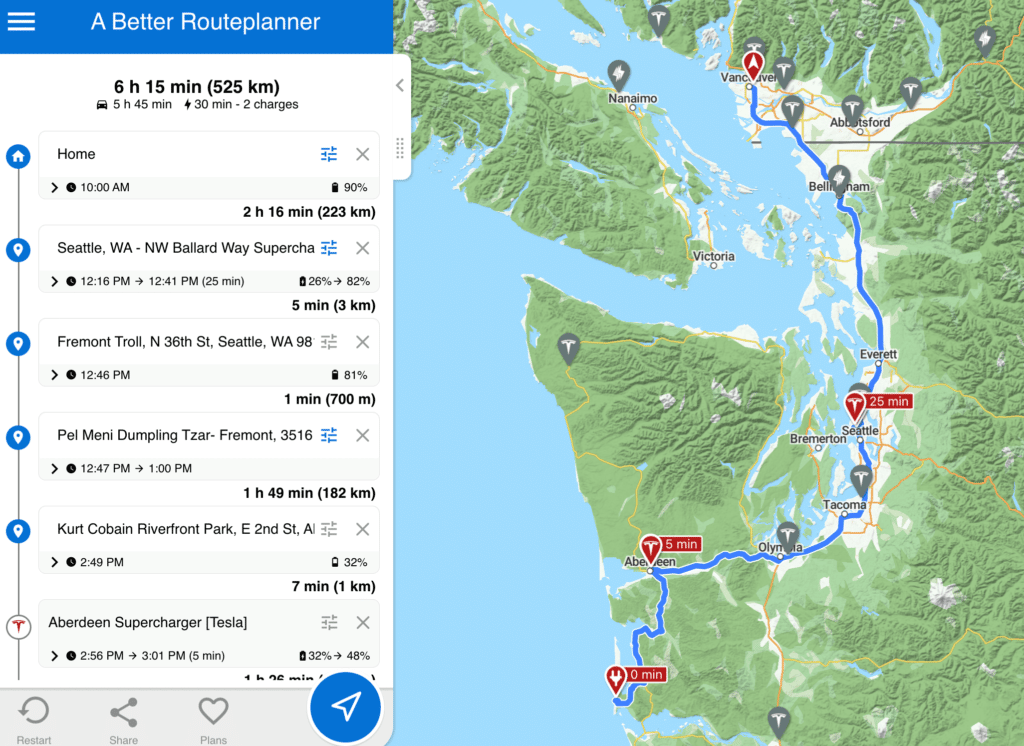The height and width of the screenshot is (746, 1024).
Task: Open settings for Ballard Way Supercharger stop
Action: 329,248
